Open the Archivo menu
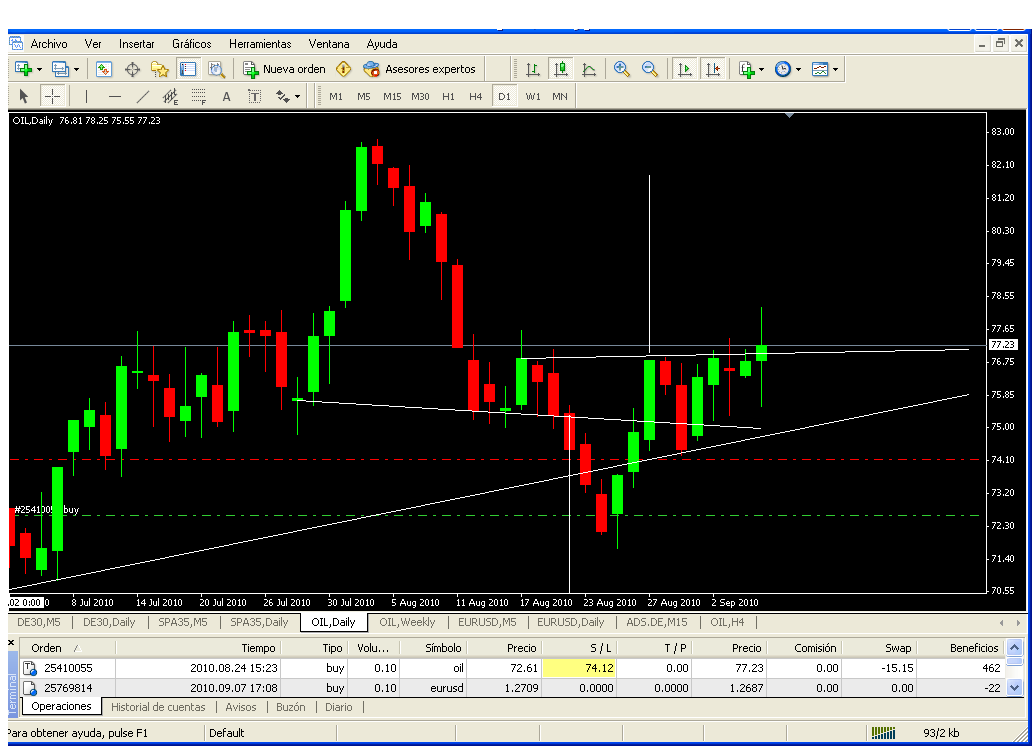1032x746 pixels. pyautogui.click(x=49, y=44)
